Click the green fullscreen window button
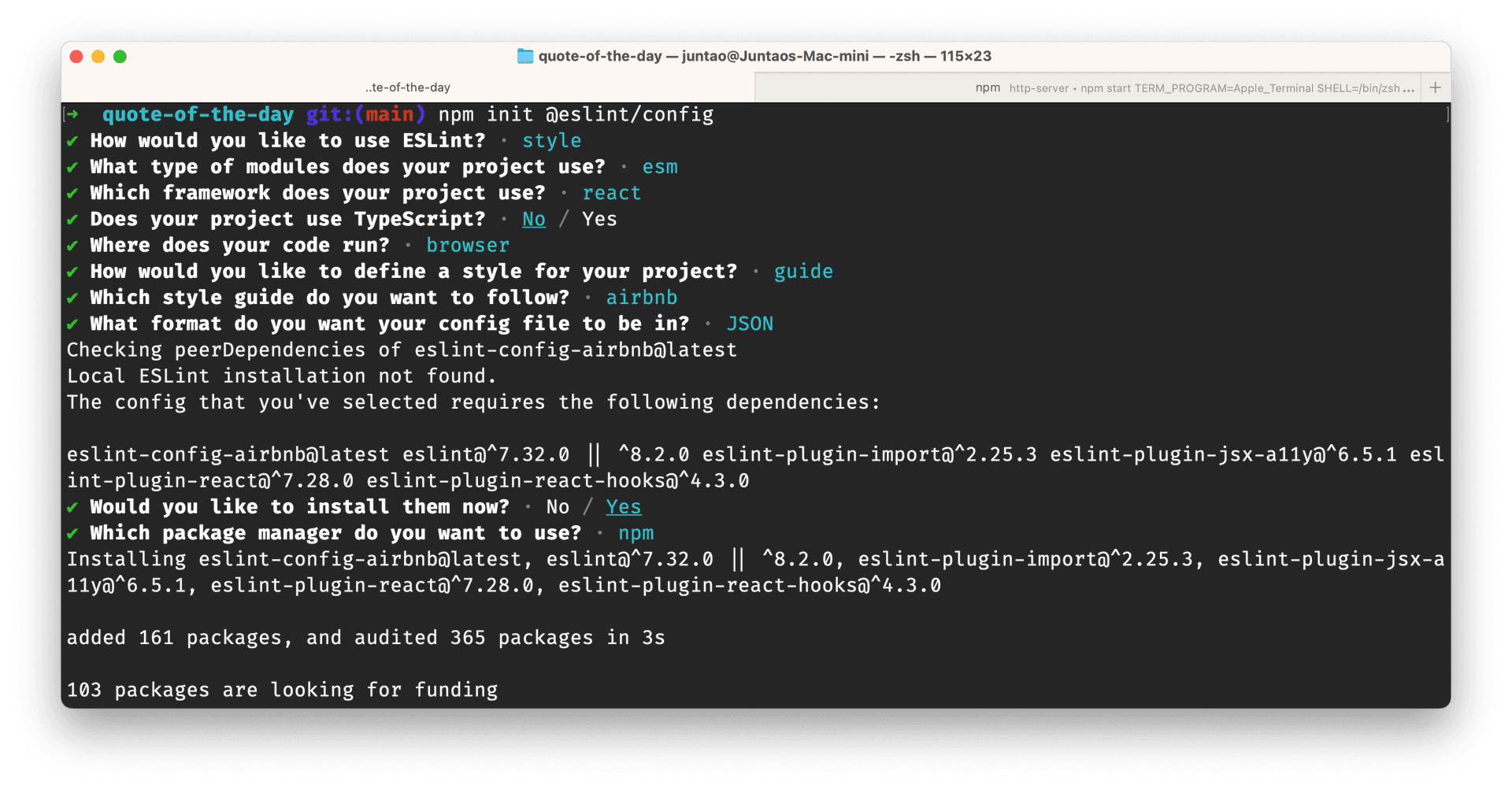Screen dimensions: 1512x789 tap(120, 57)
